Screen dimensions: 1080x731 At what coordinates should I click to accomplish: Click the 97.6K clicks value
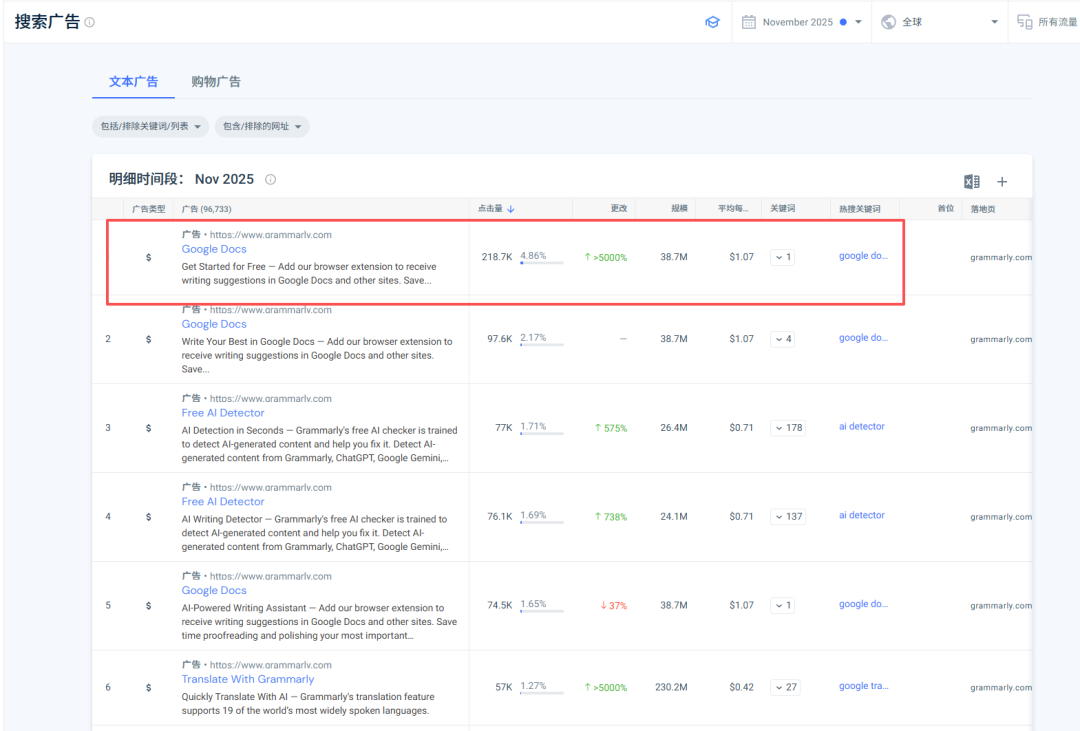499,339
